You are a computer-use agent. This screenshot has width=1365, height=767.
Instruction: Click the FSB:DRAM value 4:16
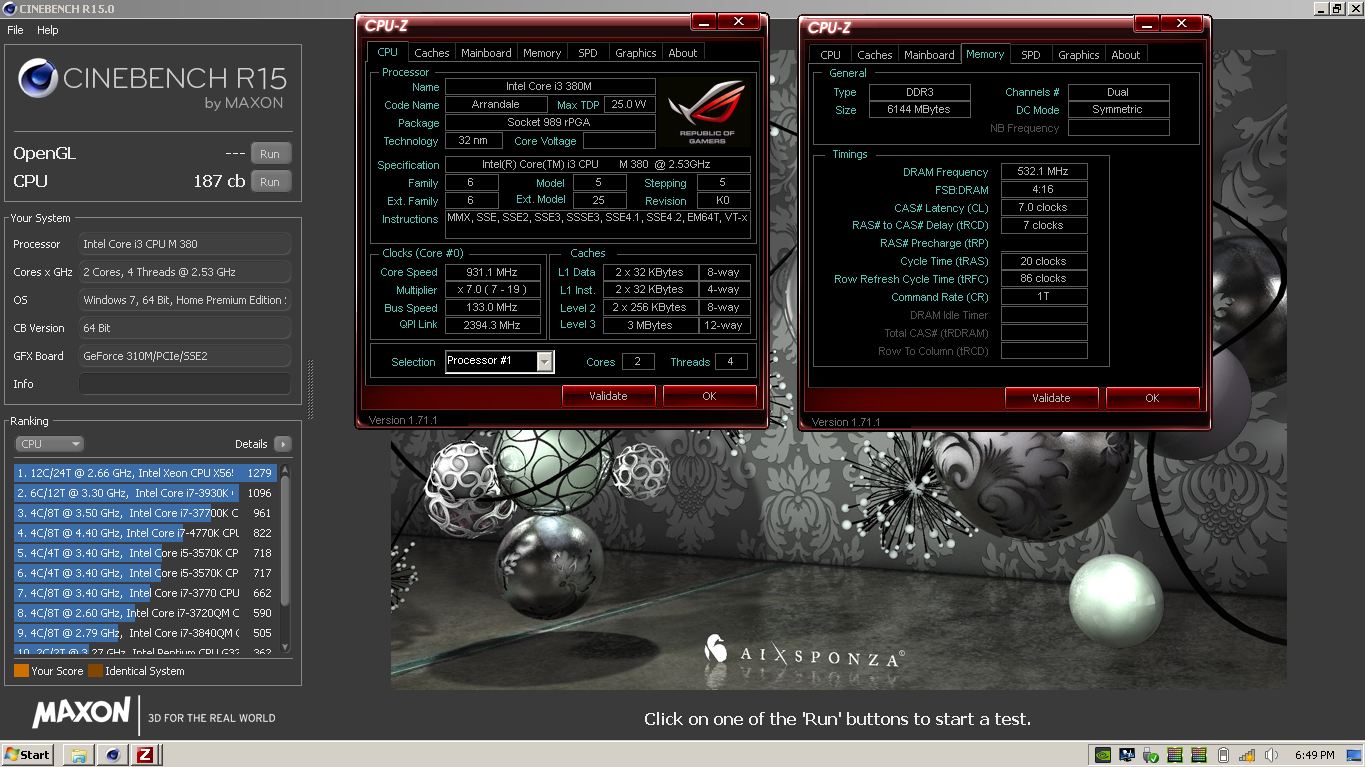(1043, 189)
